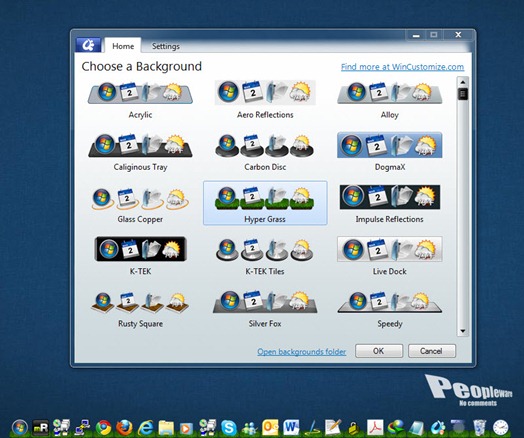Open Microsoft Word from the dock

click(x=291, y=428)
